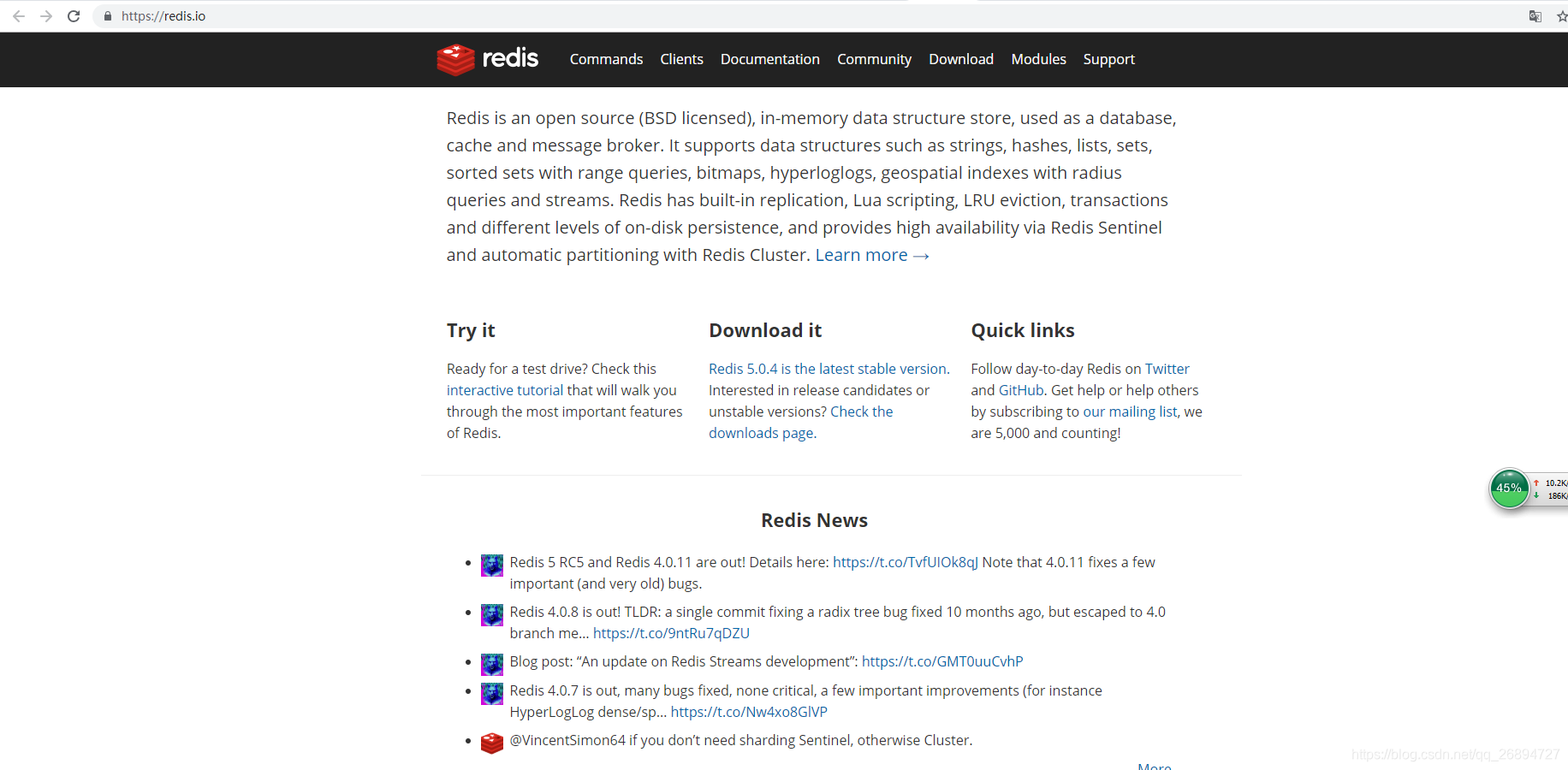Image resolution: width=1568 pixels, height=770 pixels.
Task: Click avatar beside Redis 5 RC5 news
Action: [x=492, y=565]
